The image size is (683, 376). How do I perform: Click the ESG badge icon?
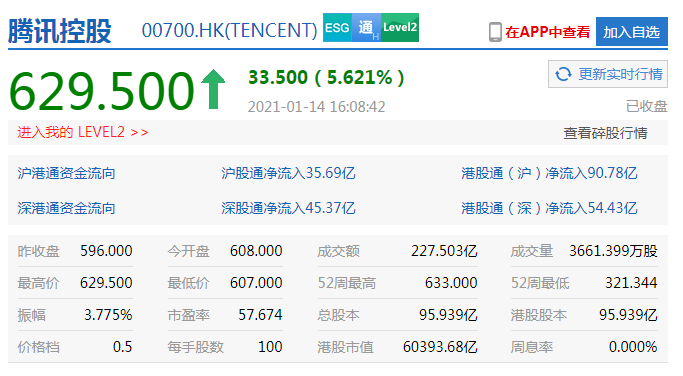pyautogui.click(x=337, y=28)
